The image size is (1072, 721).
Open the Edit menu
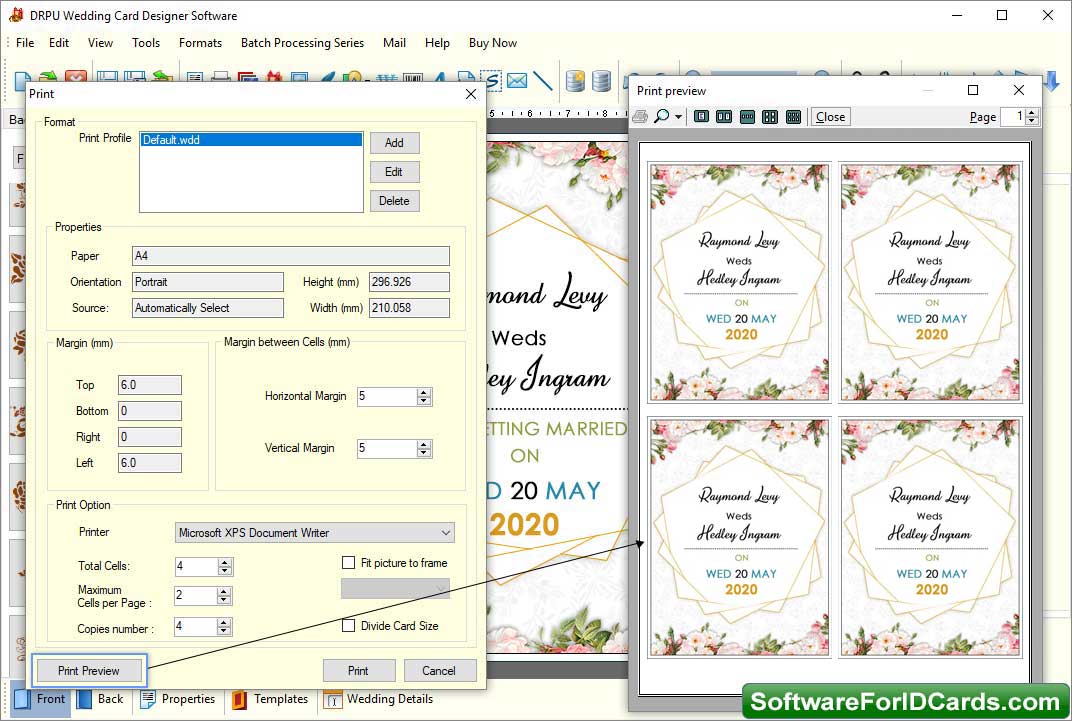[59, 42]
